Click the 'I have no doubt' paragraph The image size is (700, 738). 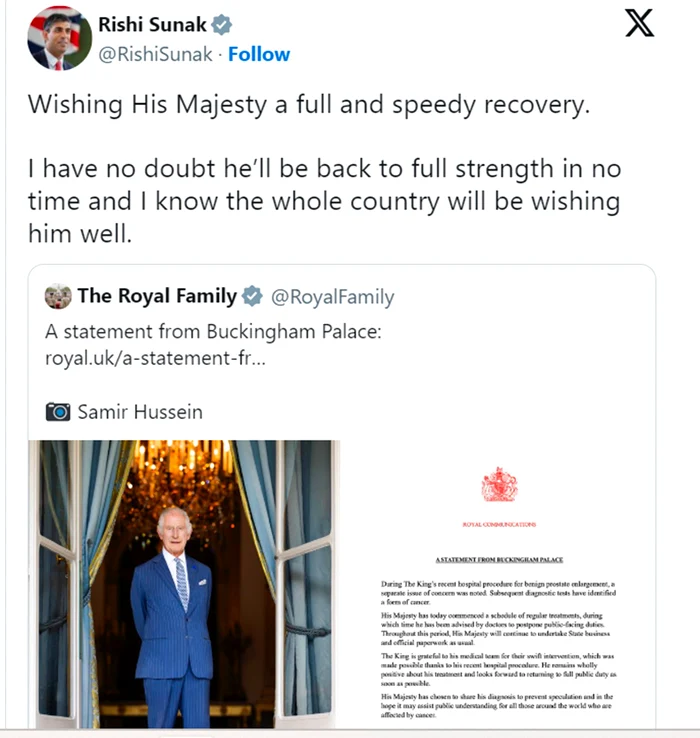(323, 202)
